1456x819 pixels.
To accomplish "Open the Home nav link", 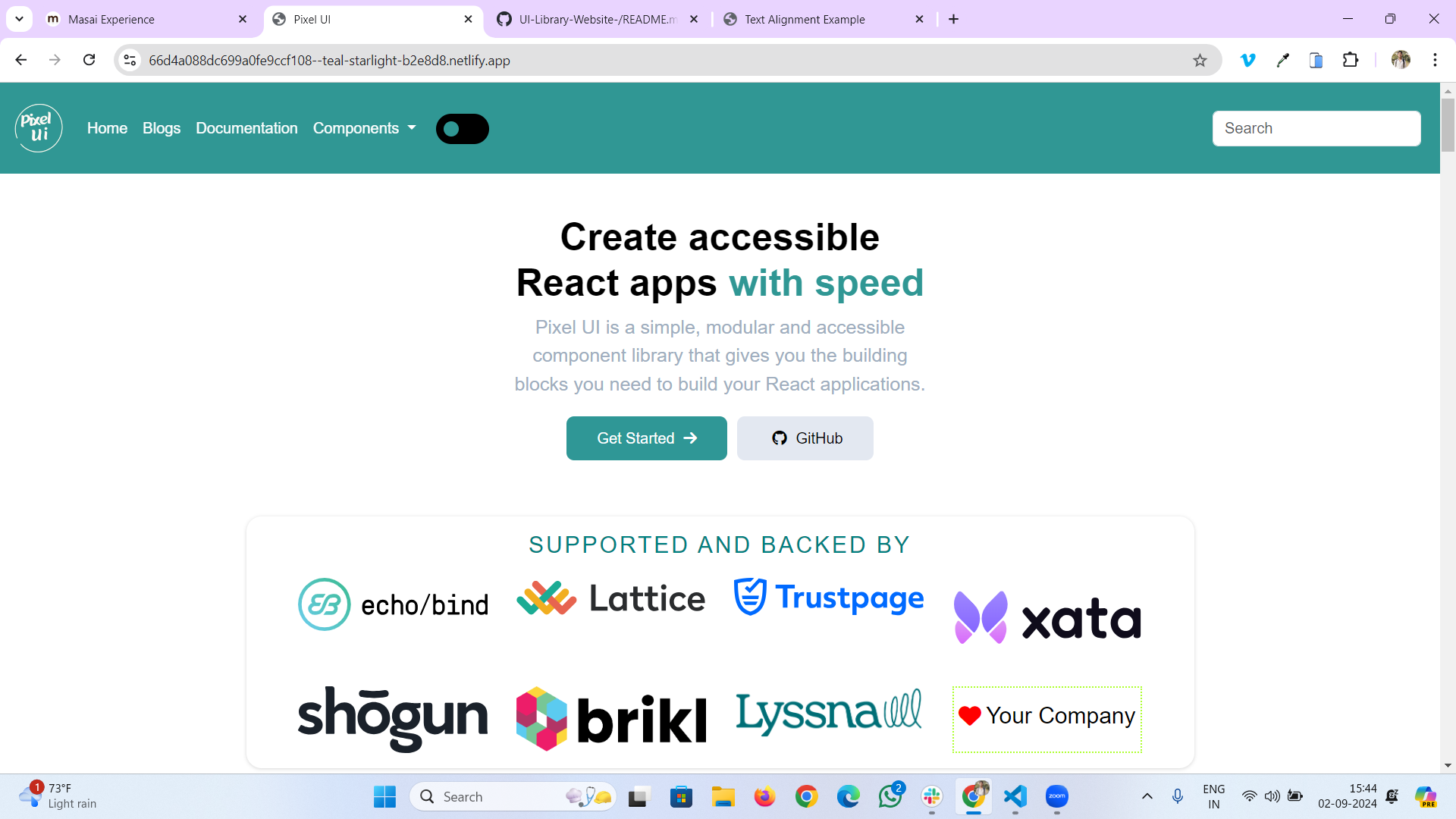I will coord(107,128).
